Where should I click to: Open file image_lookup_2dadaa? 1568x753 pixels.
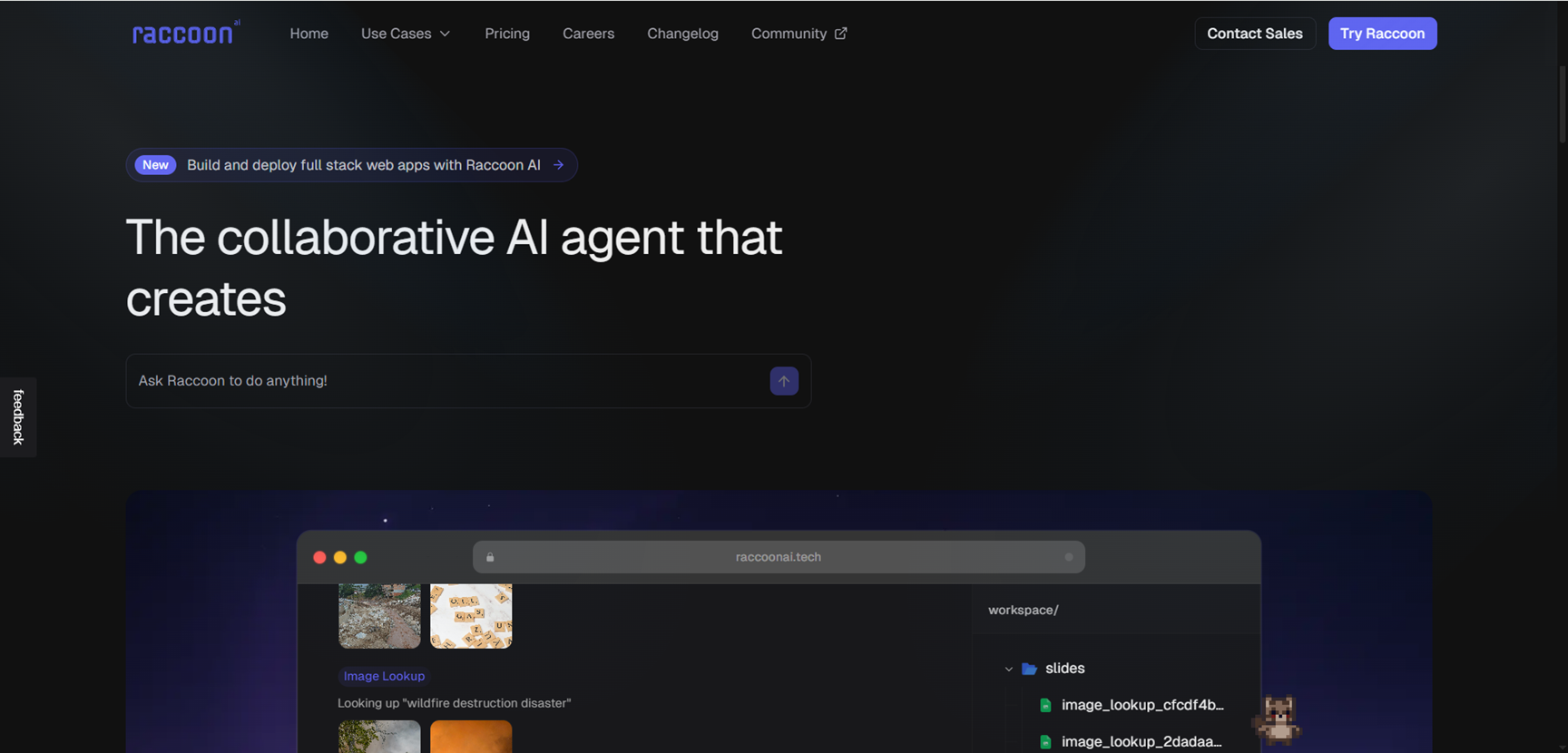click(x=1142, y=742)
